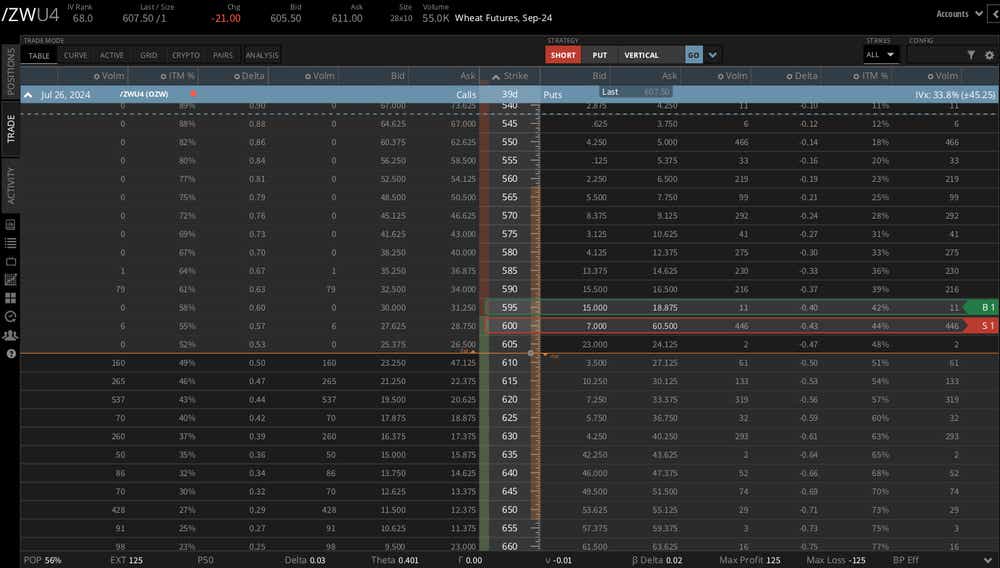Click the /ZWU4 symbol field
Viewport: 1000px width, 568px height.
(30, 14)
